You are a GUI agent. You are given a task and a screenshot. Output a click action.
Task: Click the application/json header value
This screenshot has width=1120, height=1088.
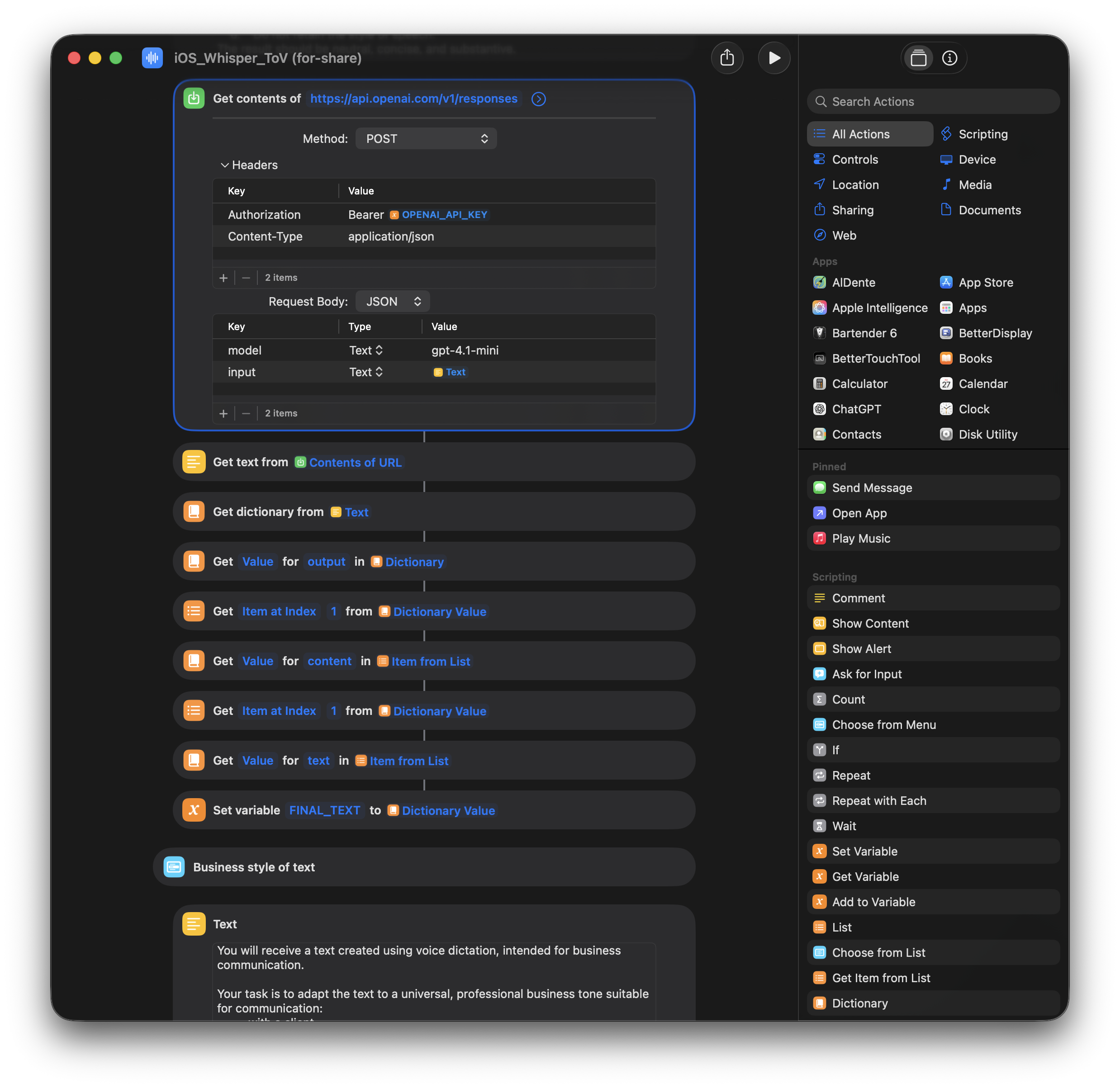[391, 237]
